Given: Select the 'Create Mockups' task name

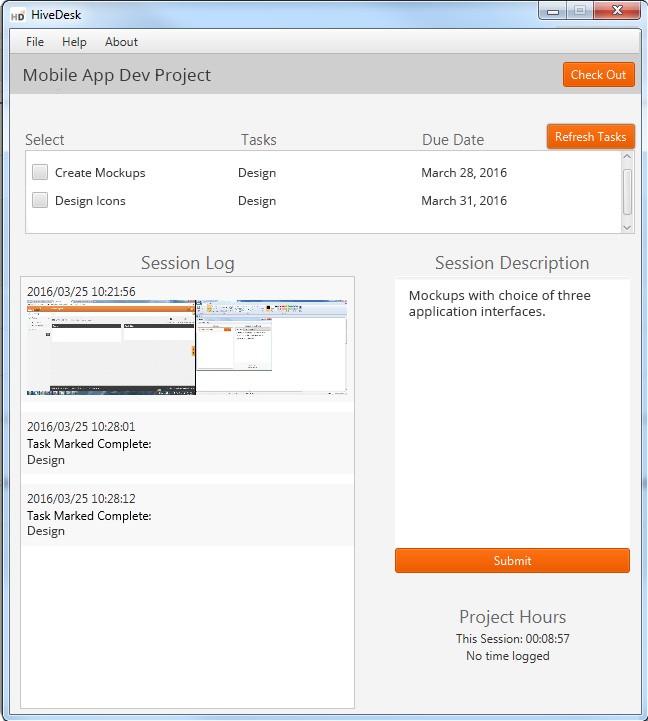Looking at the screenshot, I should pos(100,173).
